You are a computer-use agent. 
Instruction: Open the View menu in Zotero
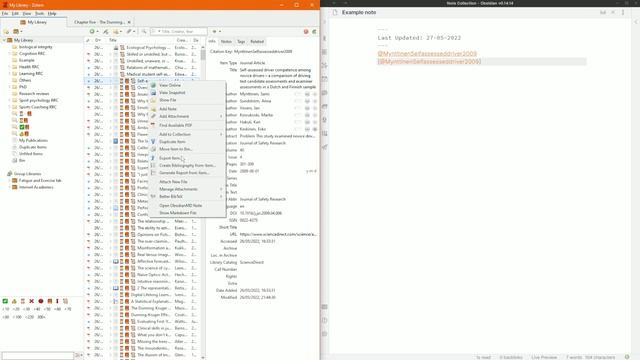[x=27, y=13]
